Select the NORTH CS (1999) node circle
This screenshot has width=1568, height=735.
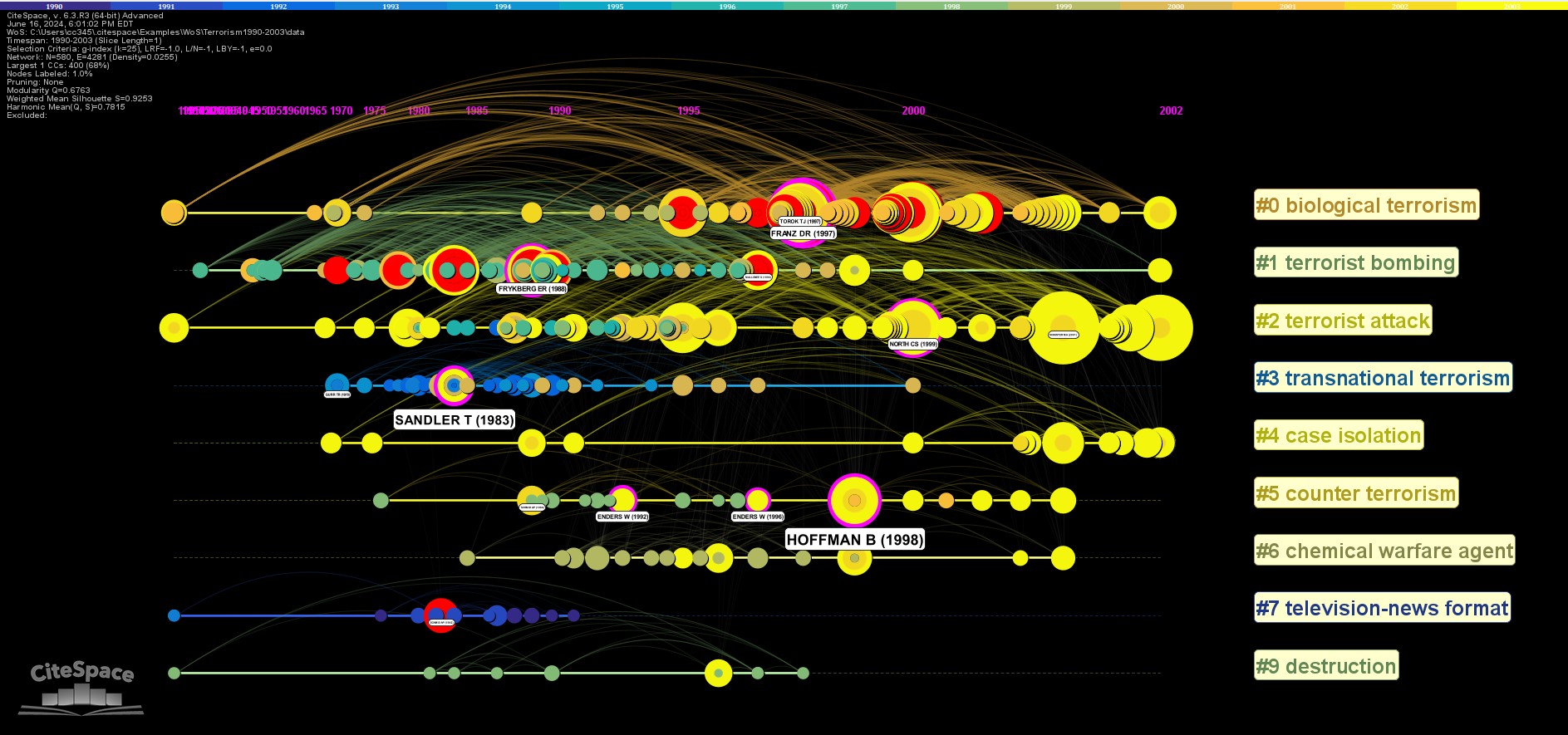point(912,326)
